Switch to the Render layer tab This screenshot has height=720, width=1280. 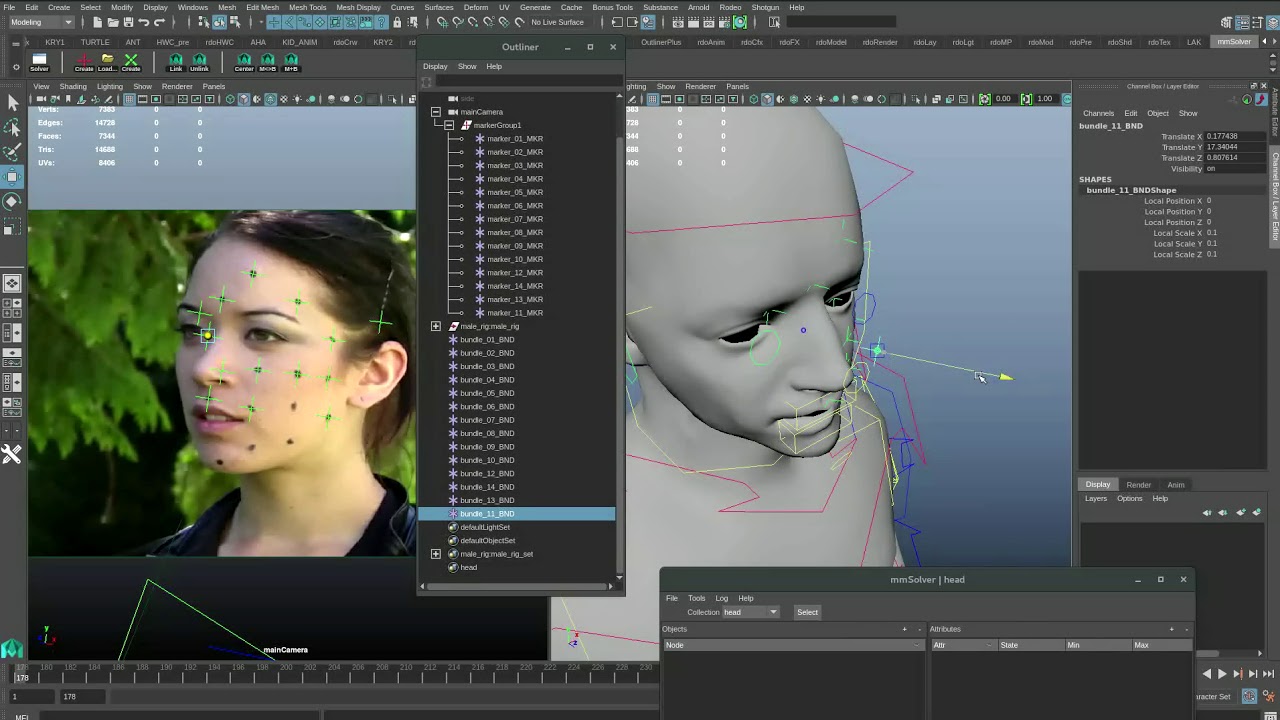pos(1138,485)
